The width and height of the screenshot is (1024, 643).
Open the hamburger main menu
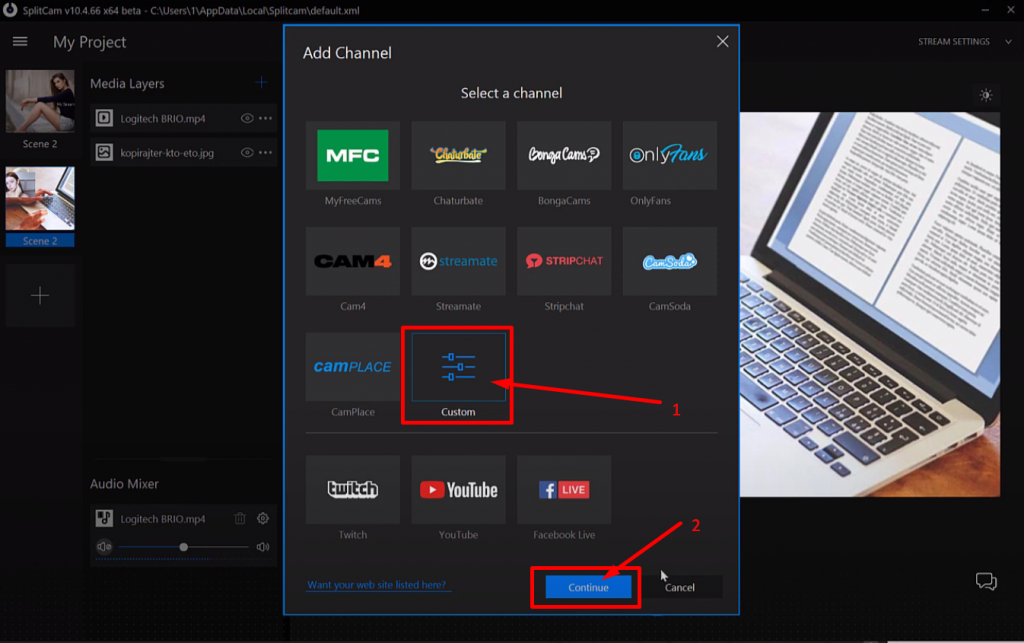click(20, 42)
